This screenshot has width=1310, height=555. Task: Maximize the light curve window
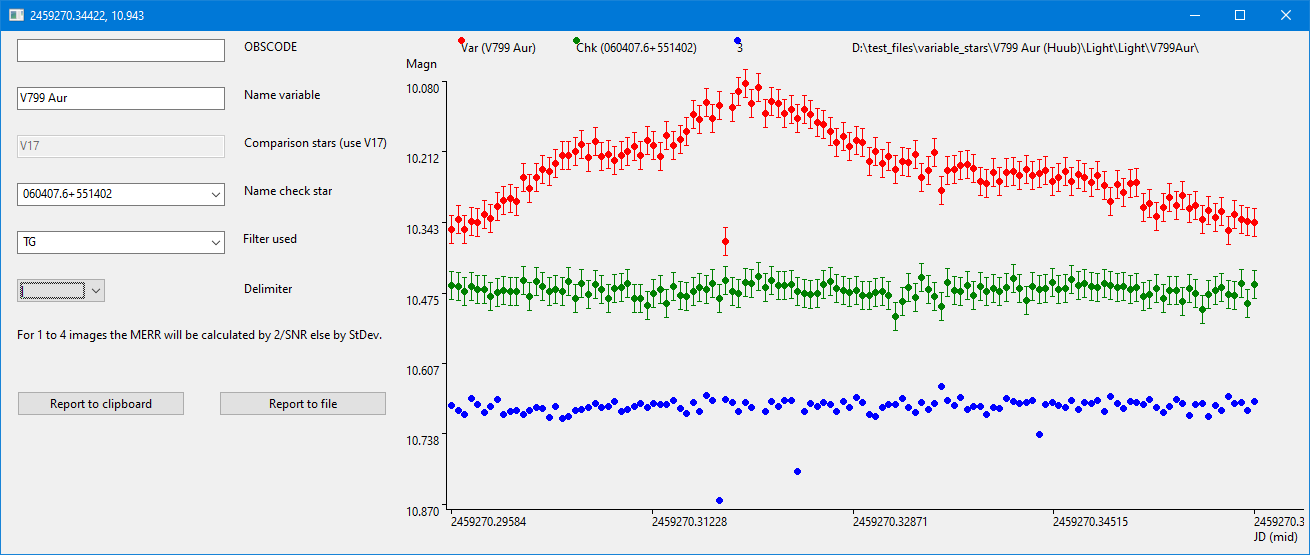[x=1240, y=15]
